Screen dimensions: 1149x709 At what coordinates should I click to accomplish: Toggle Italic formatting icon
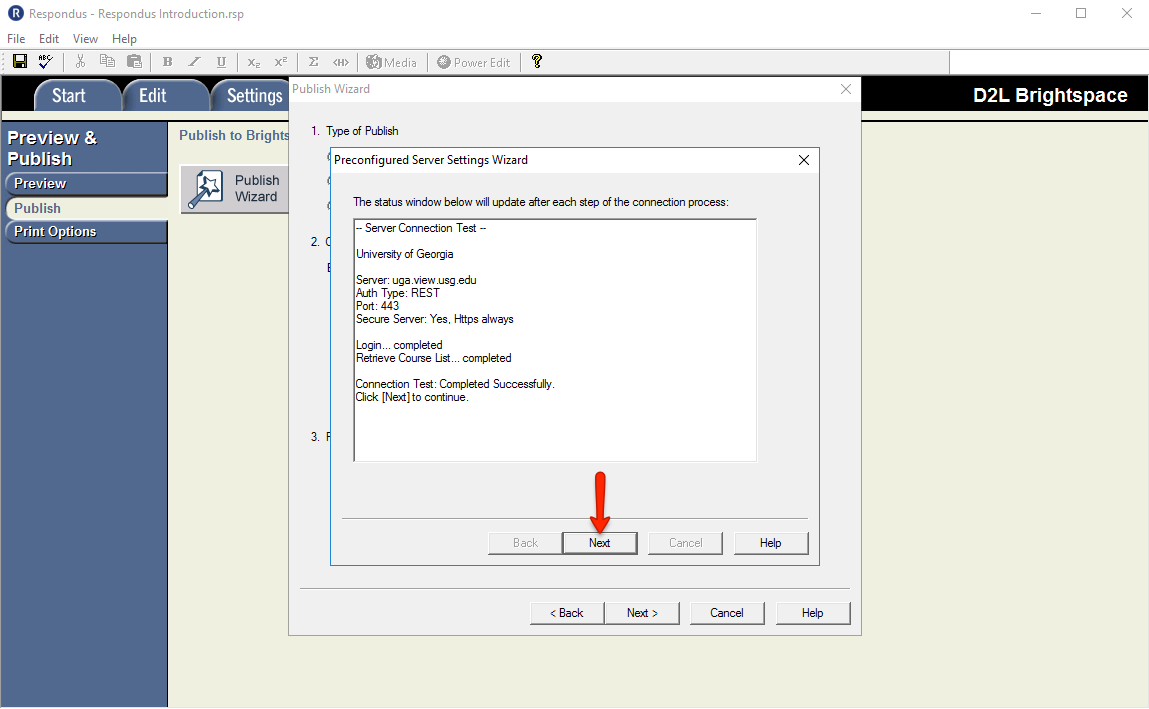194,62
